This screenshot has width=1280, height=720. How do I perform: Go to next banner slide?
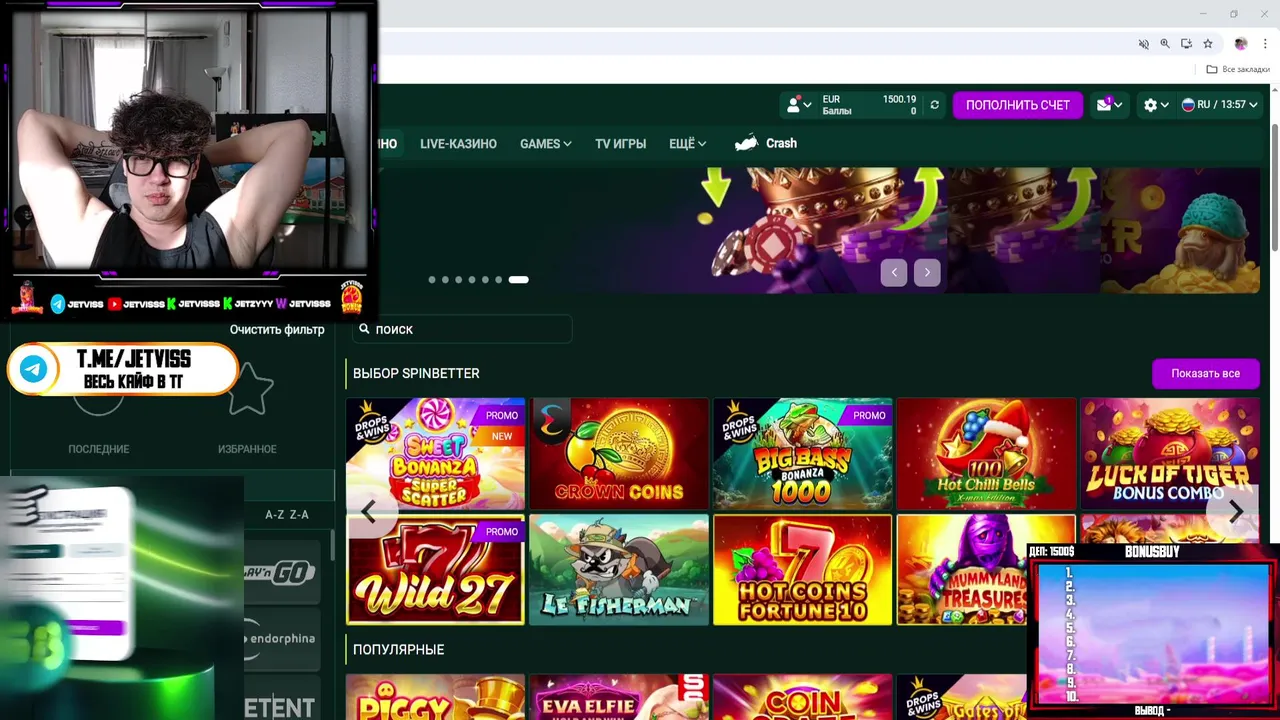(x=927, y=272)
